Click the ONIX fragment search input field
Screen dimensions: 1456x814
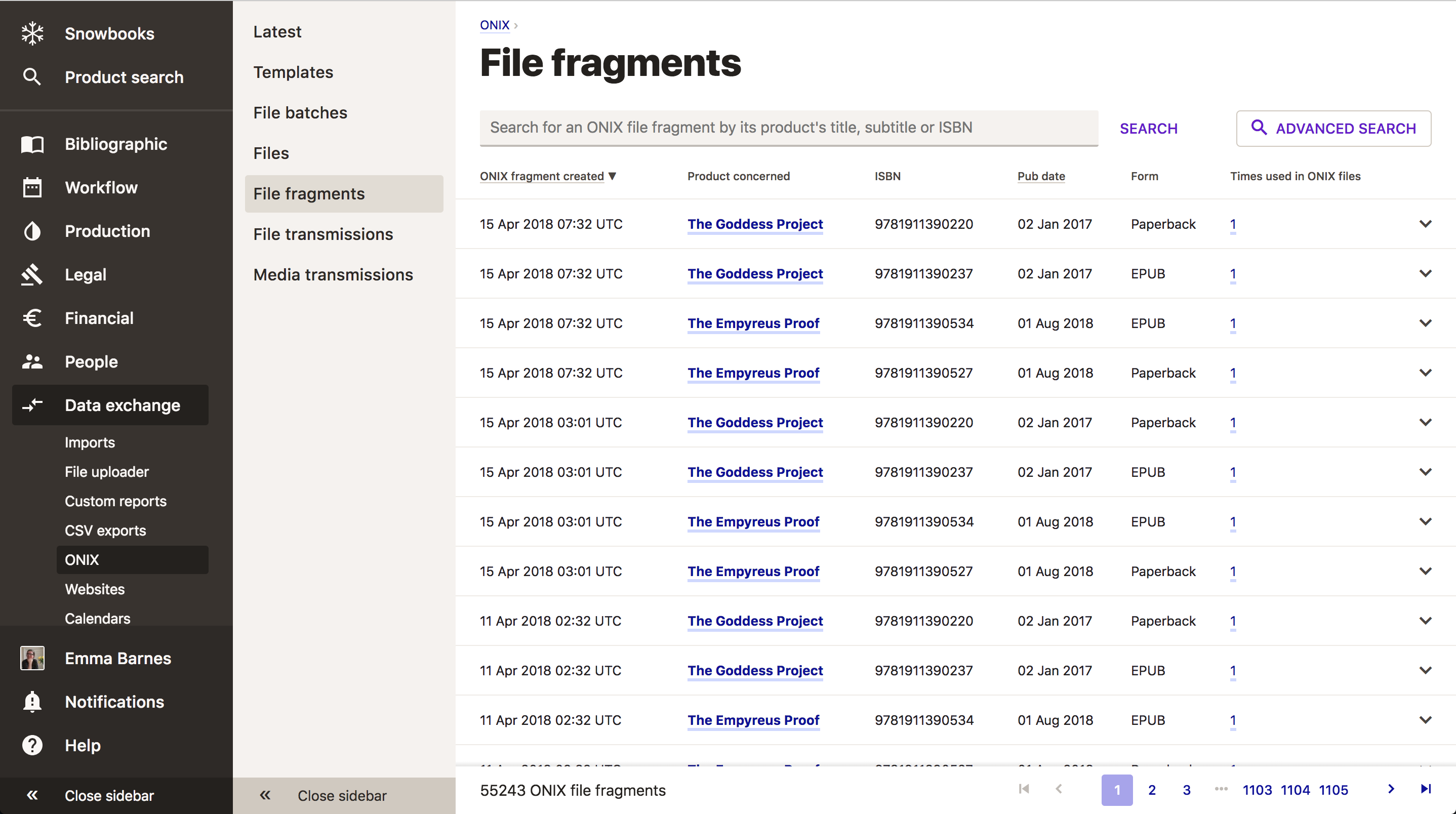(788, 128)
